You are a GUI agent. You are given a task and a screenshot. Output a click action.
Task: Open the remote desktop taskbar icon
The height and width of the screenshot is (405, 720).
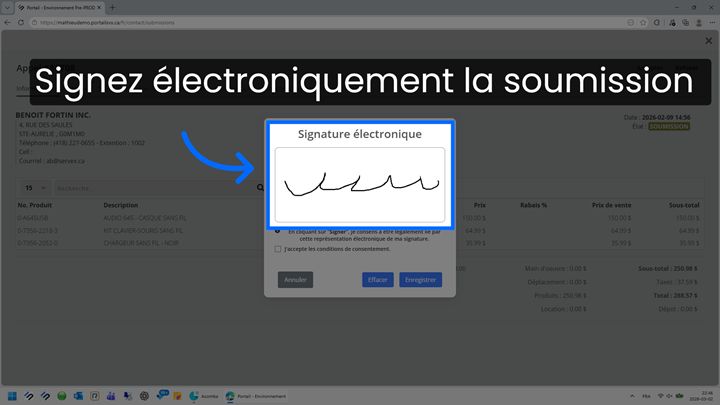[128, 396]
